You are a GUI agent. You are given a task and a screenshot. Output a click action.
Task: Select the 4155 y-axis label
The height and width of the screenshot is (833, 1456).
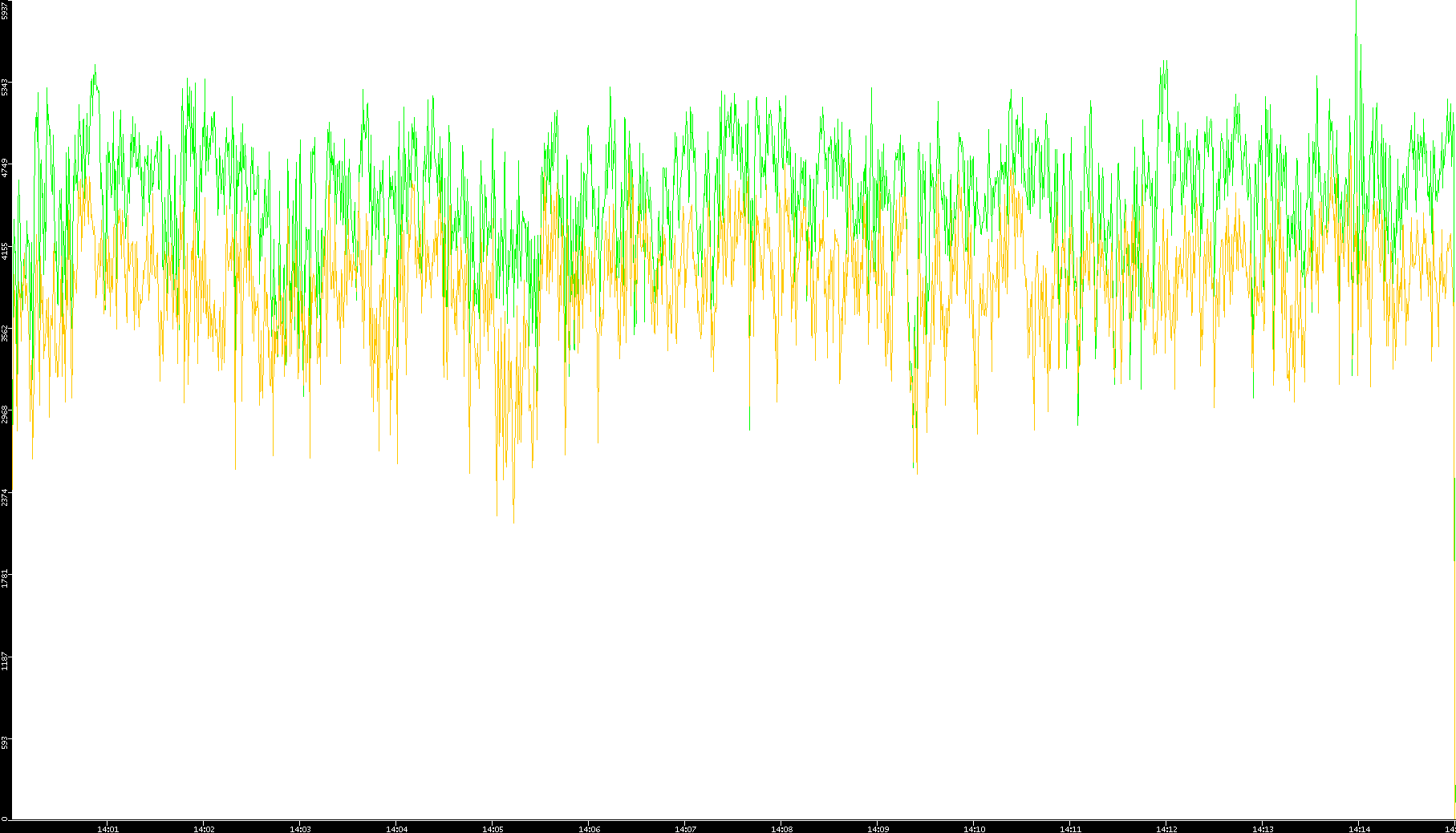click(x=5, y=251)
